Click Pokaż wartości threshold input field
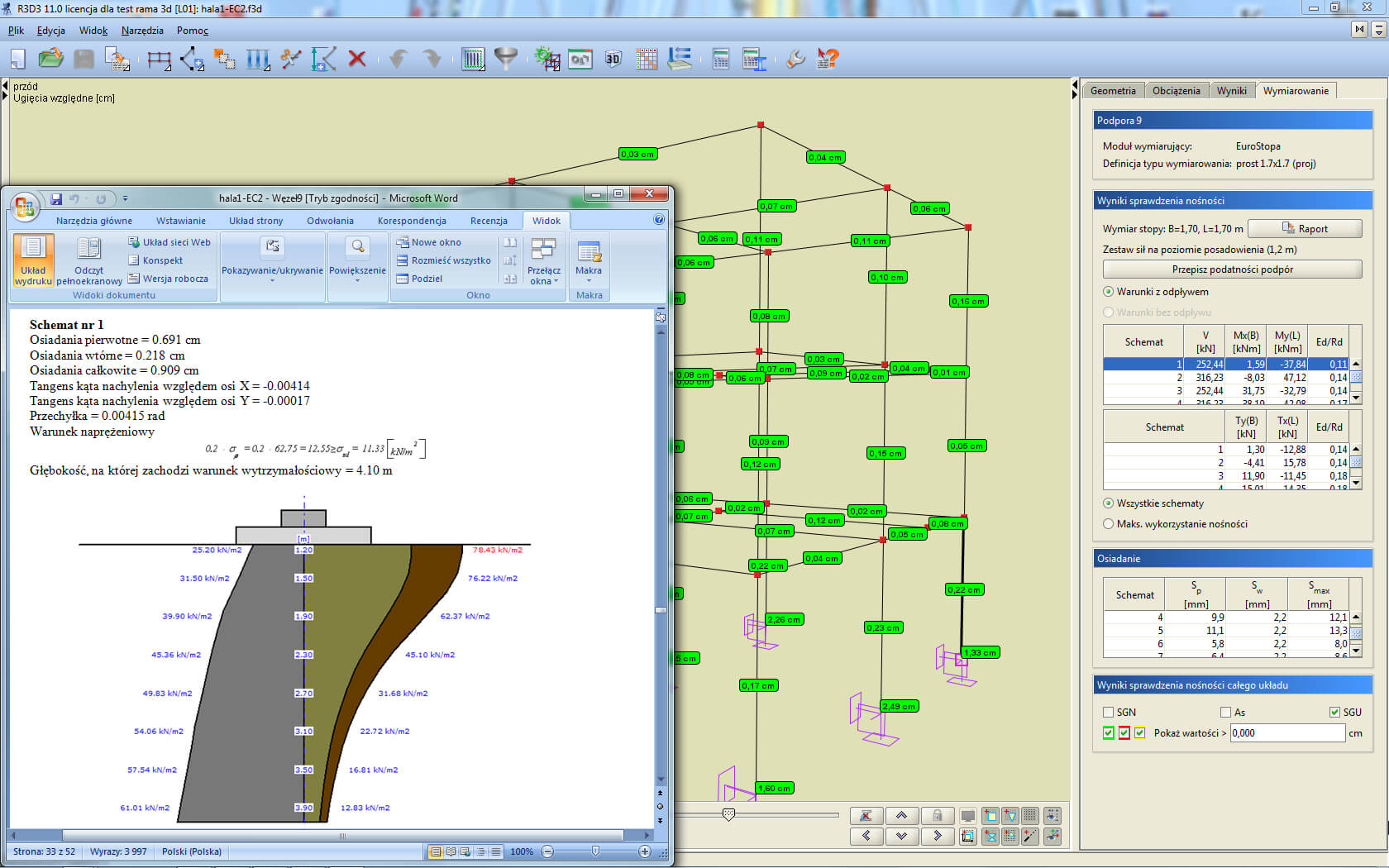Image resolution: width=1389 pixels, height=868 pixels. [x=1287, y=733]
